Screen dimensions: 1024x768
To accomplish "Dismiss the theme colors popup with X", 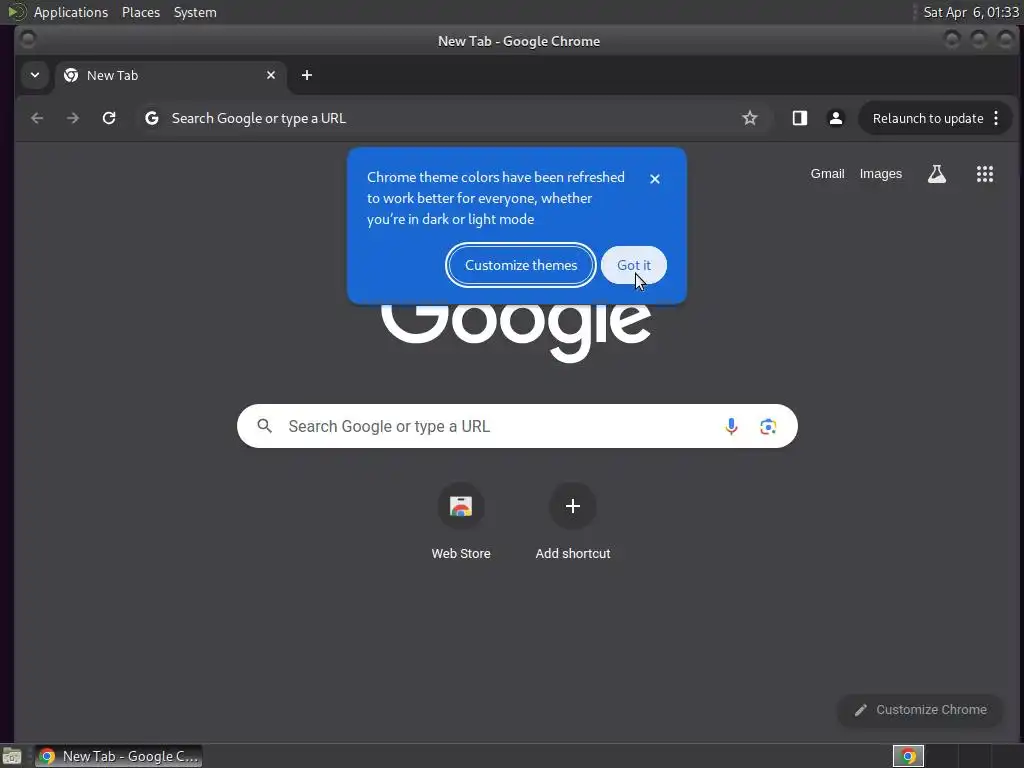I will coord(655,179).
